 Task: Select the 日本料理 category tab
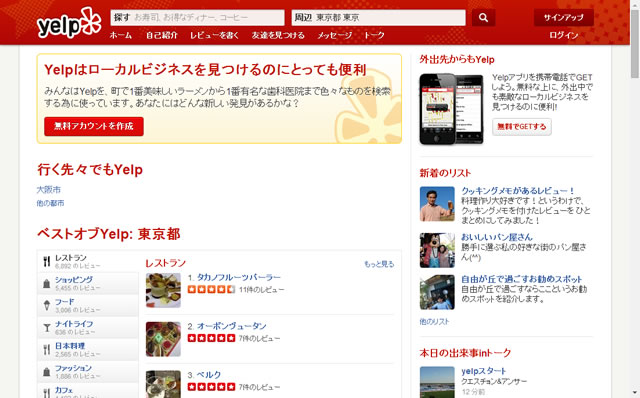pyautogui.click(x=88, y=349)
